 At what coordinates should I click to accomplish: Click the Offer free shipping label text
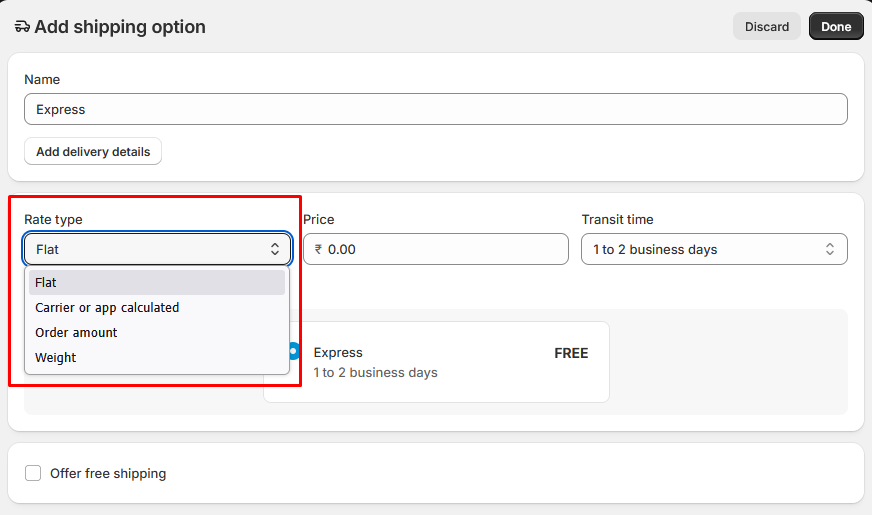pyautogui.click(x=108, y=473)
